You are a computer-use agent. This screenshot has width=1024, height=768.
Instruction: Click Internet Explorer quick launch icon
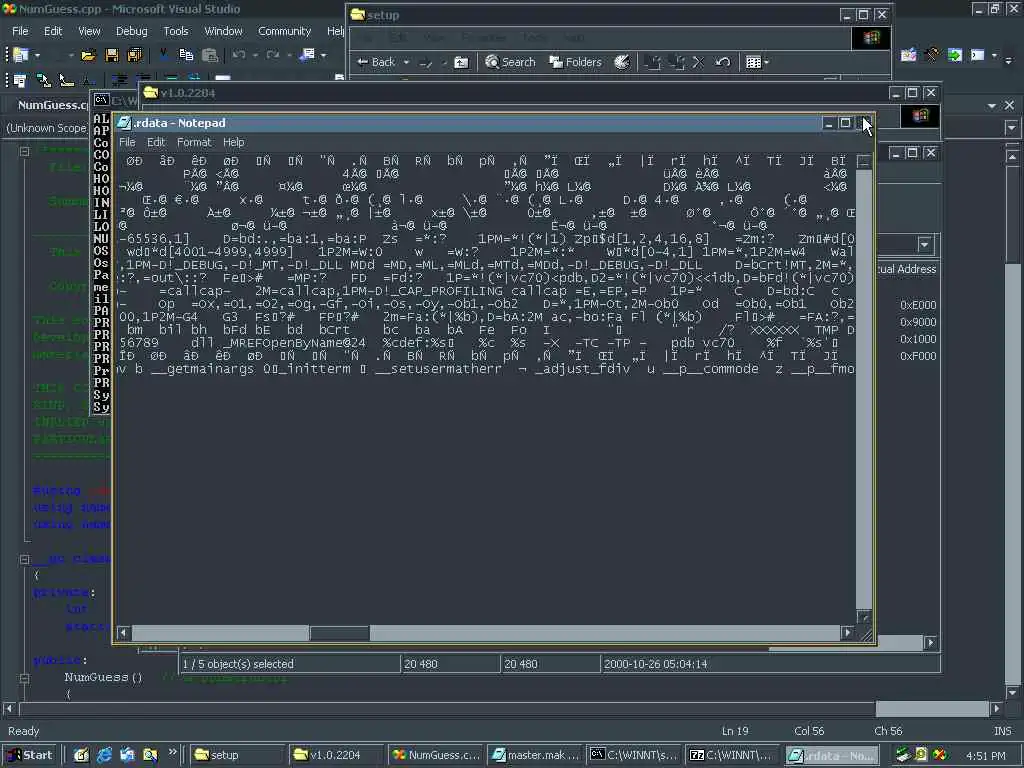[x=104, y=755]
